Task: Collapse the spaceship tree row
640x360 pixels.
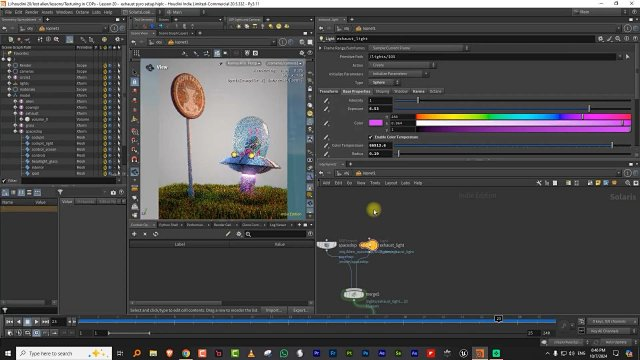Action: [16, 131]
